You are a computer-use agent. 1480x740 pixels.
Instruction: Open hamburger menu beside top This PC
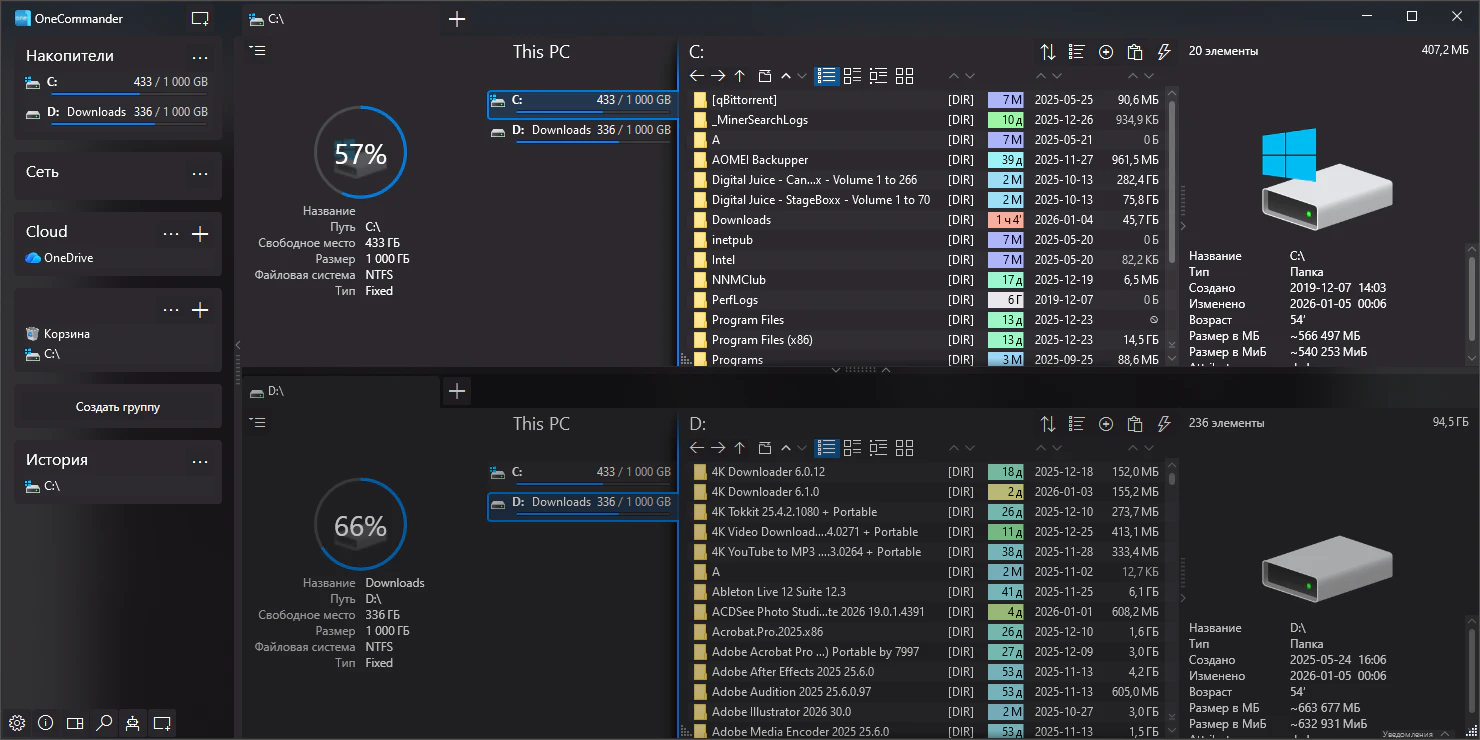coord(258,51)
